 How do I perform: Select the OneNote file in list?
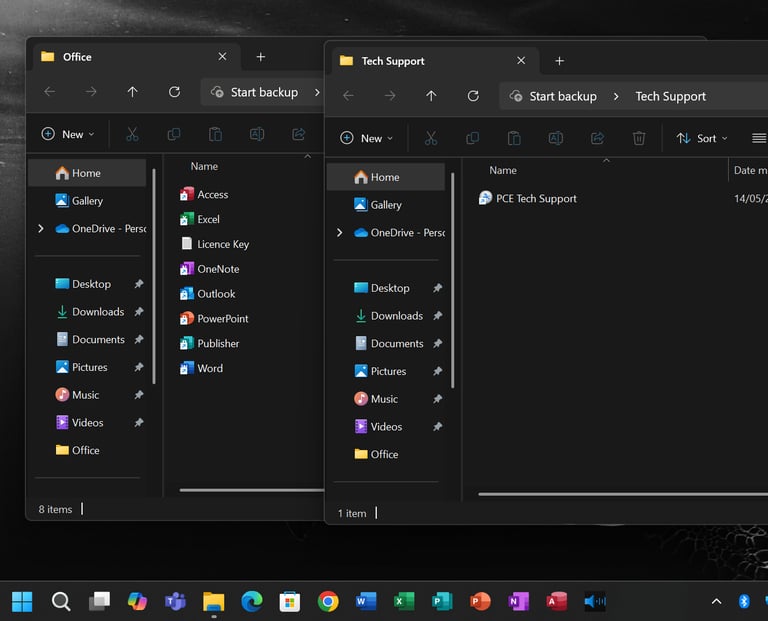pyautogui.click(x=217, y=269)
